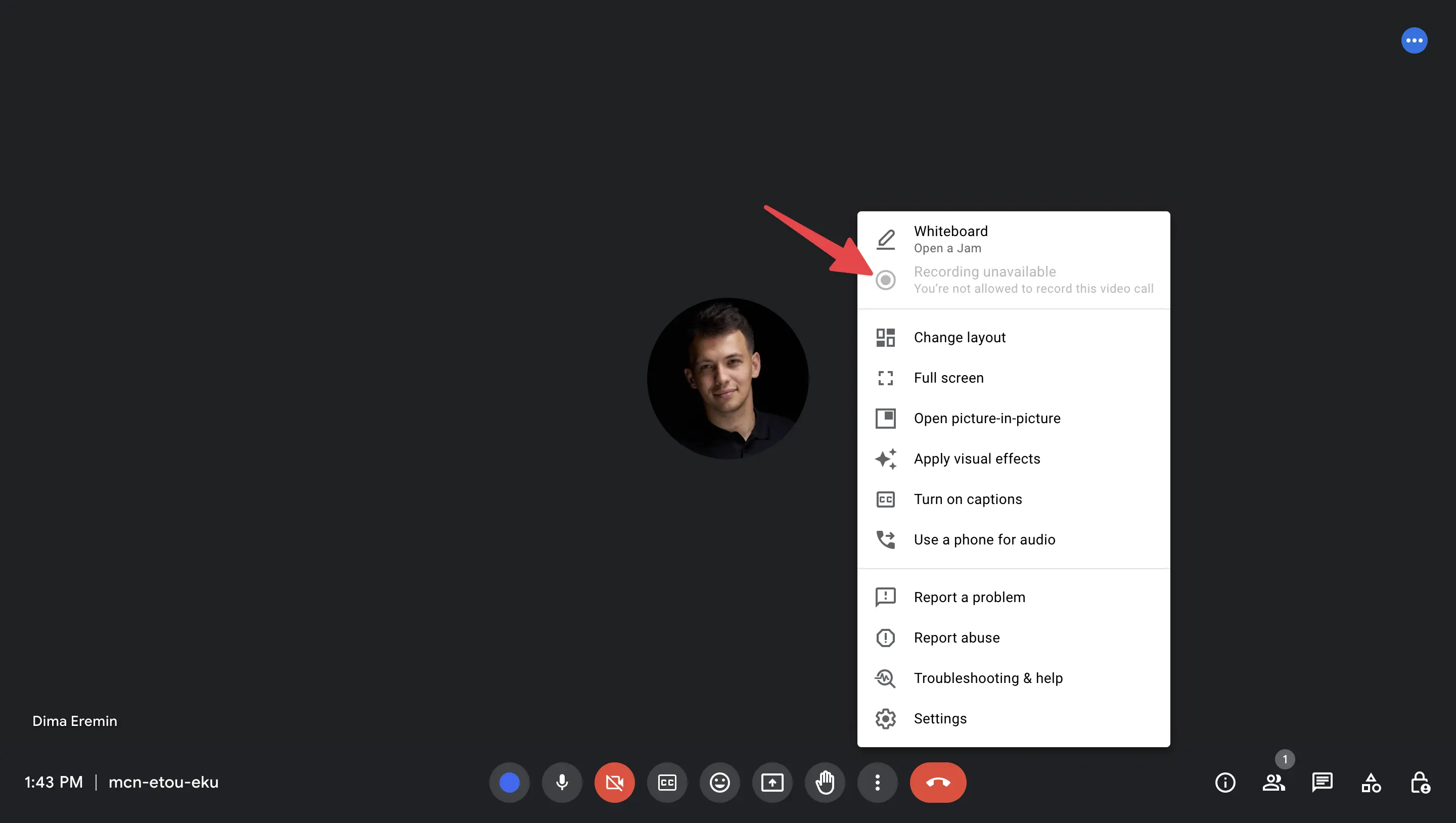Viewport: 1456px width, 823px height.
Task: Open meeting details info panel
Action: coord(1225,782)
